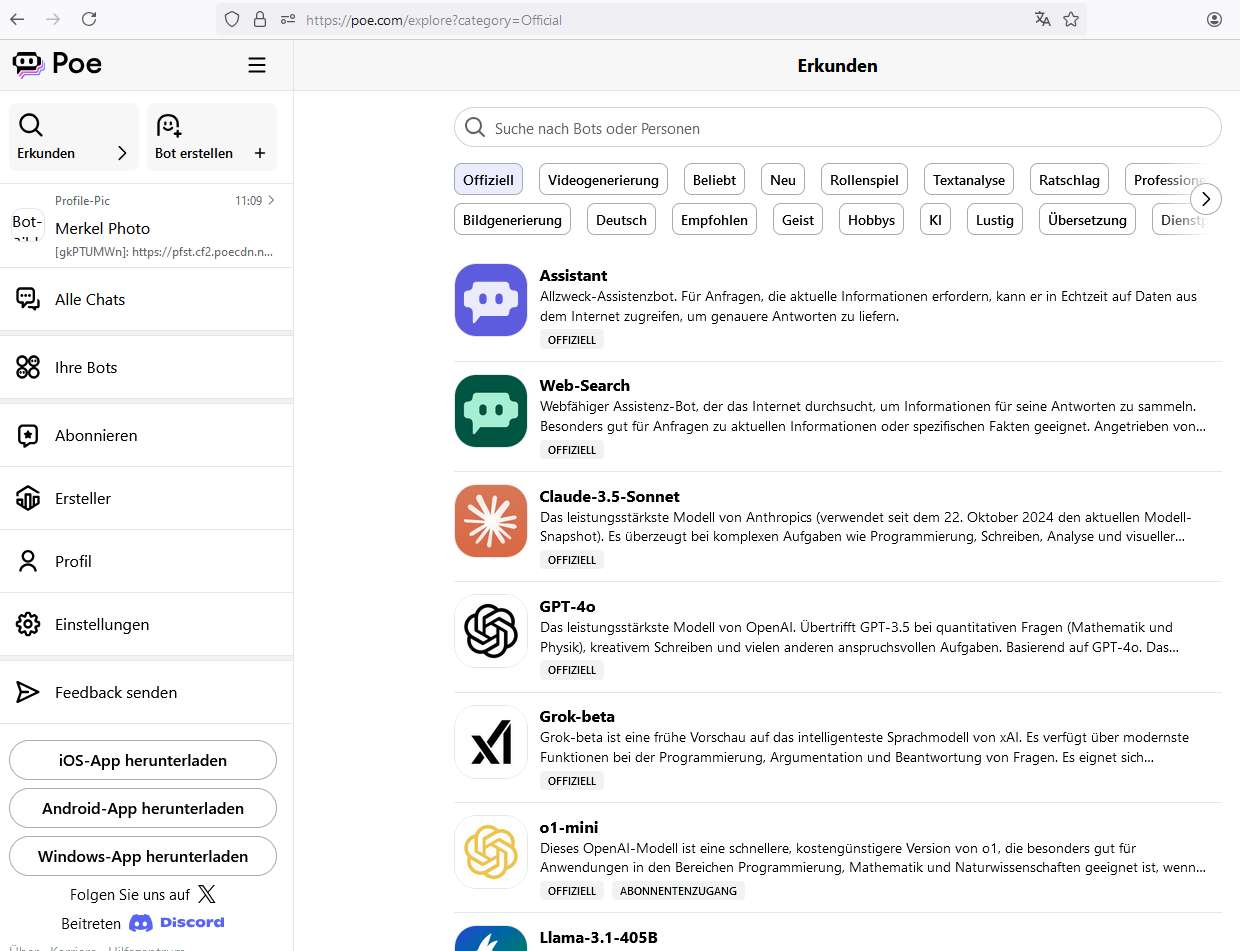Screen dimensions: 1240x951
Task: Join the Discord server link
Action: [177, 922]
